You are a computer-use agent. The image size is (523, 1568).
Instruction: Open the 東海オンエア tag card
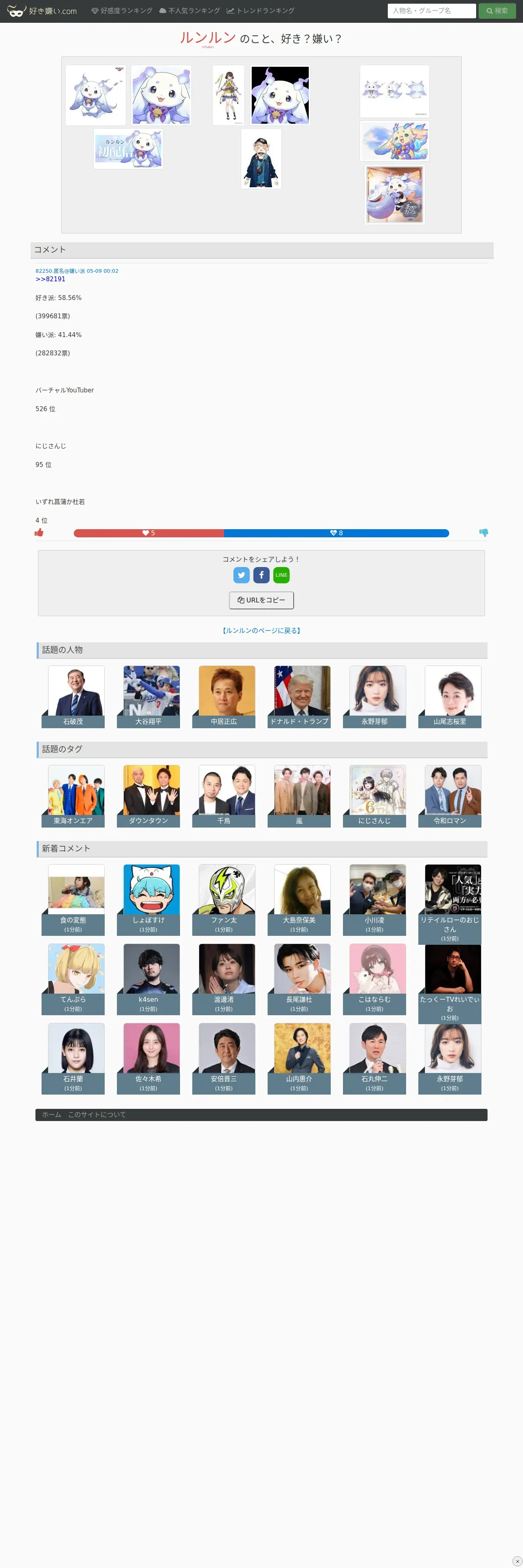[73, 795]
